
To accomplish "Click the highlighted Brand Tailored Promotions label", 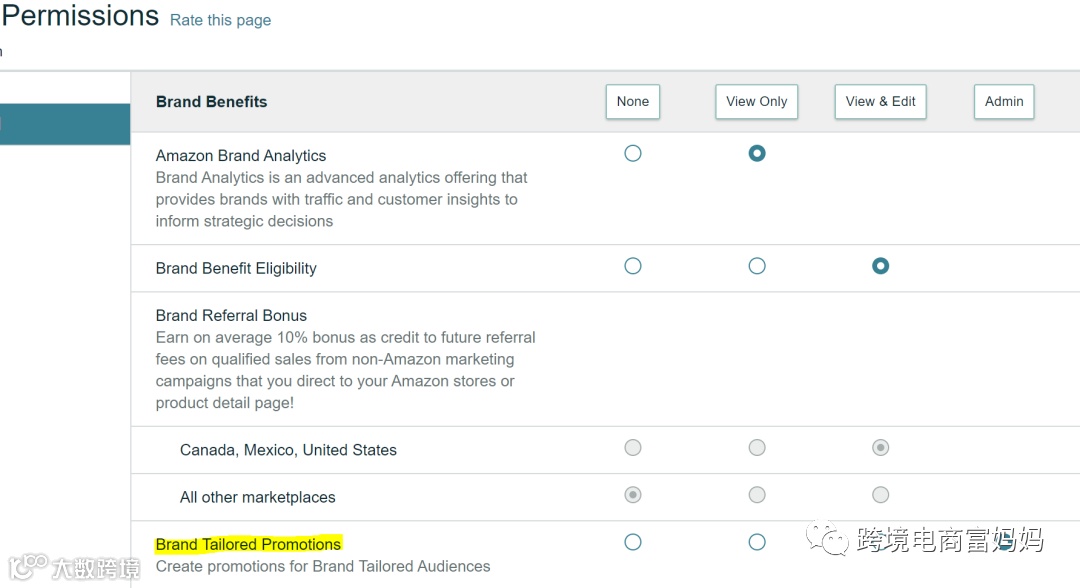I will [248, 544].
